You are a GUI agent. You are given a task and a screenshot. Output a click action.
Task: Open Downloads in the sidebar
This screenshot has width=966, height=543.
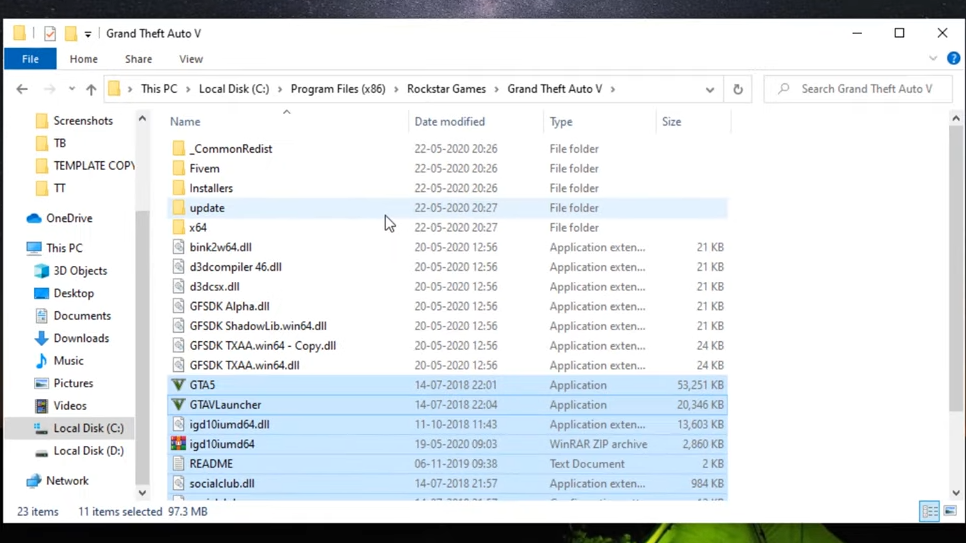point(81,338)
